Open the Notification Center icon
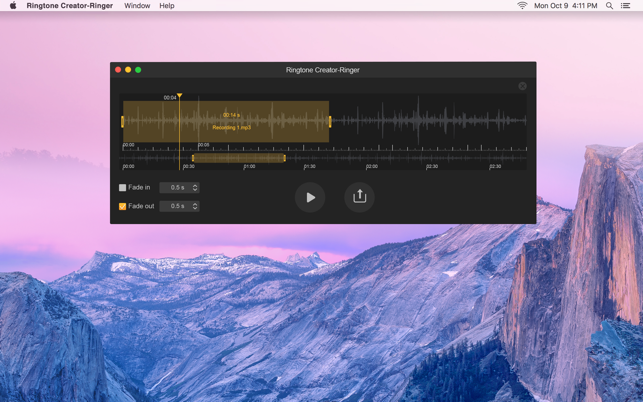Screen dimensions: 643x402 pos(626,6)
